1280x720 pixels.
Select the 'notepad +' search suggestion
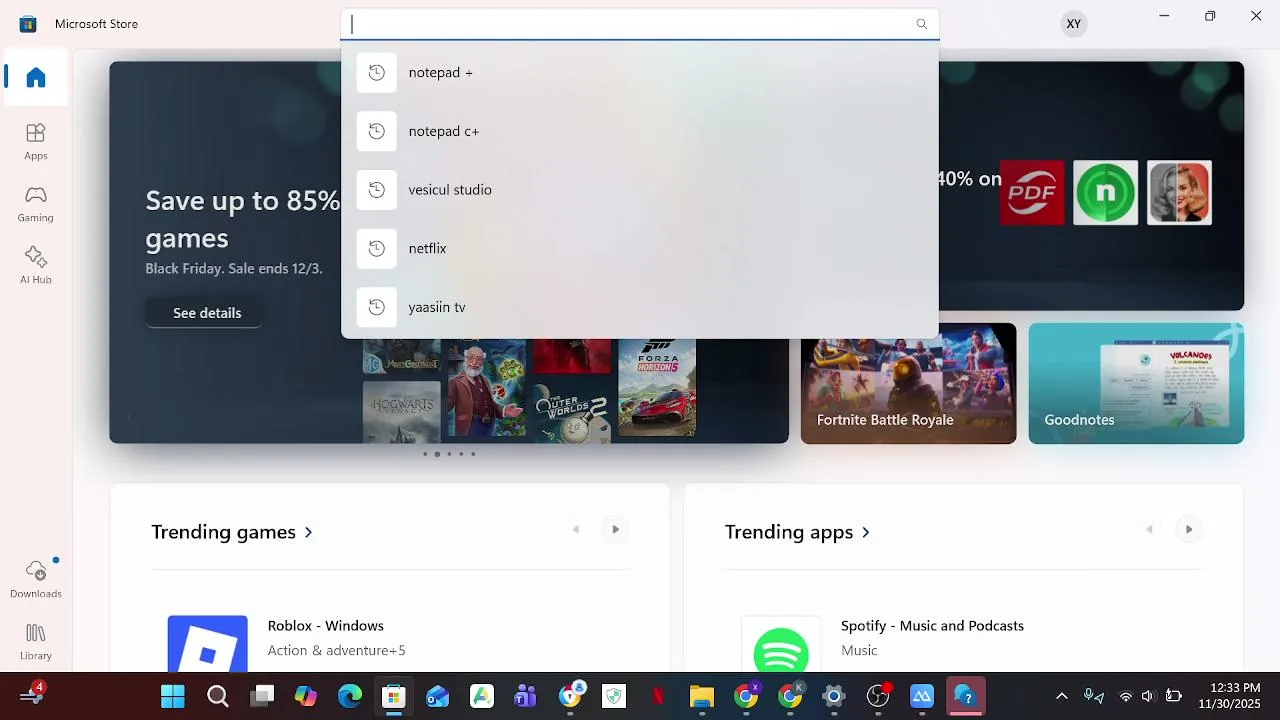click(x=640, y=73)
